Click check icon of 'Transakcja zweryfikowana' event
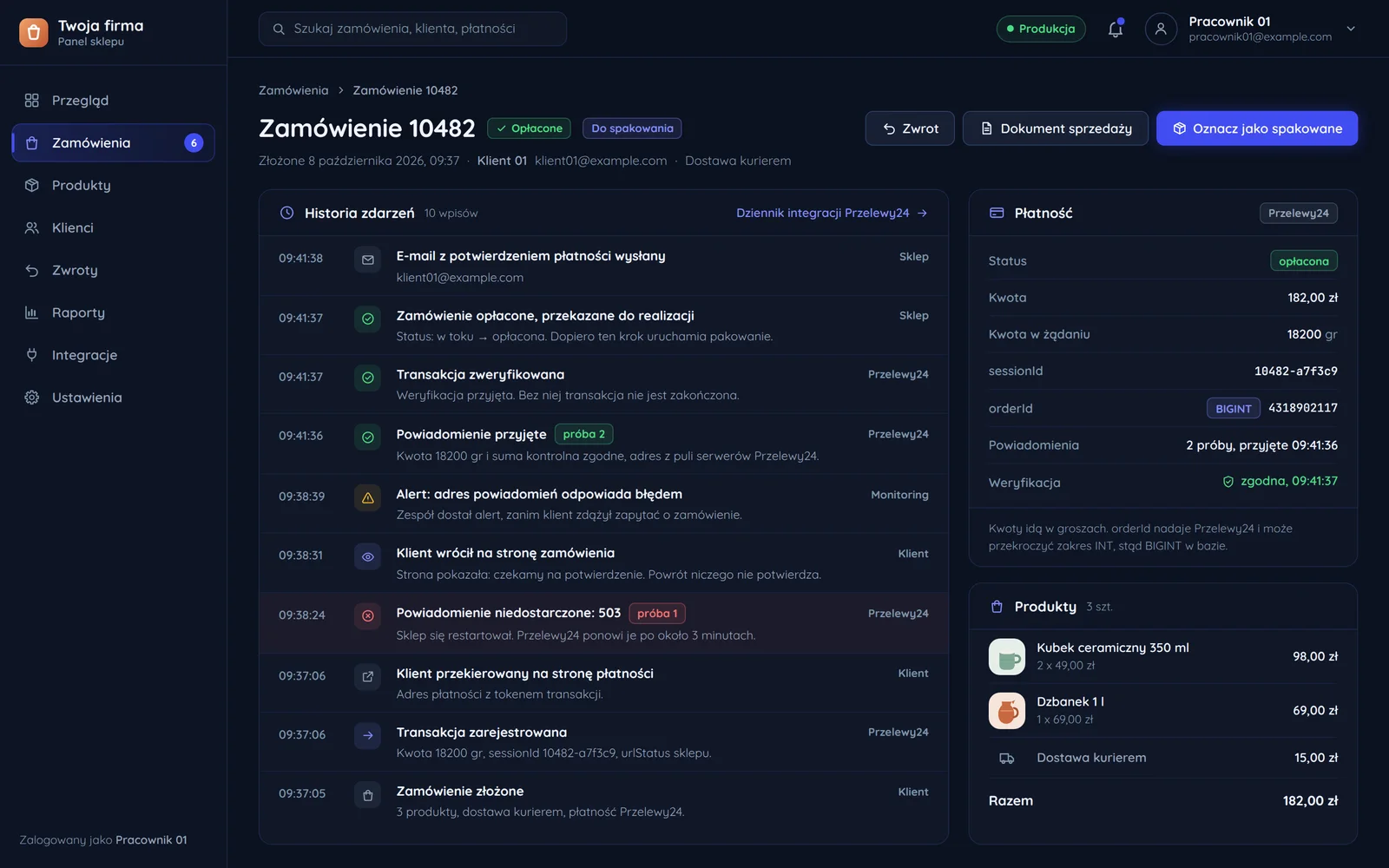The width and height of the screenshot is (1389, 868). 368,378
